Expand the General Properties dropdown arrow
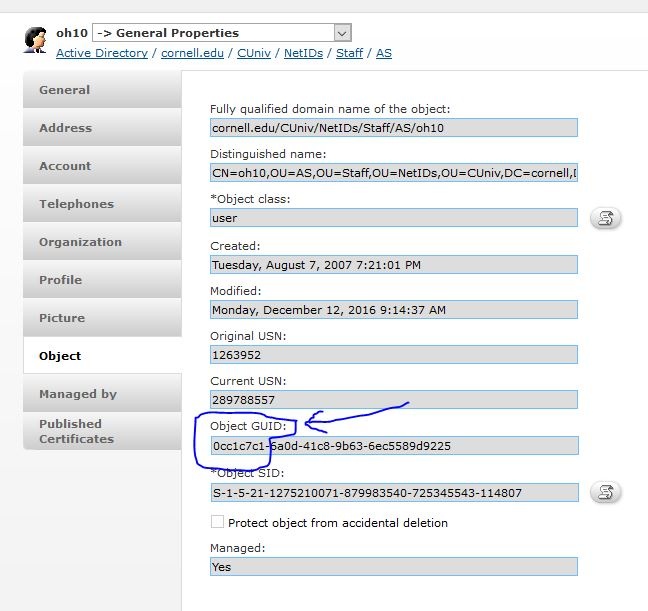This screenshot has width=648, height=611. coord(343,33)
